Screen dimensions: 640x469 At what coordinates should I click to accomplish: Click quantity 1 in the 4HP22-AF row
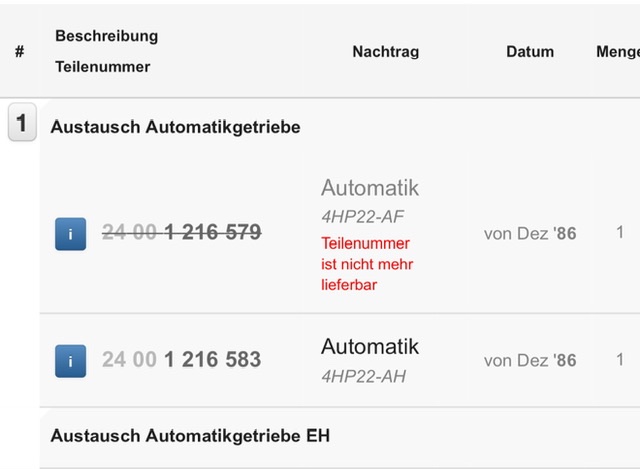[620, 233]
